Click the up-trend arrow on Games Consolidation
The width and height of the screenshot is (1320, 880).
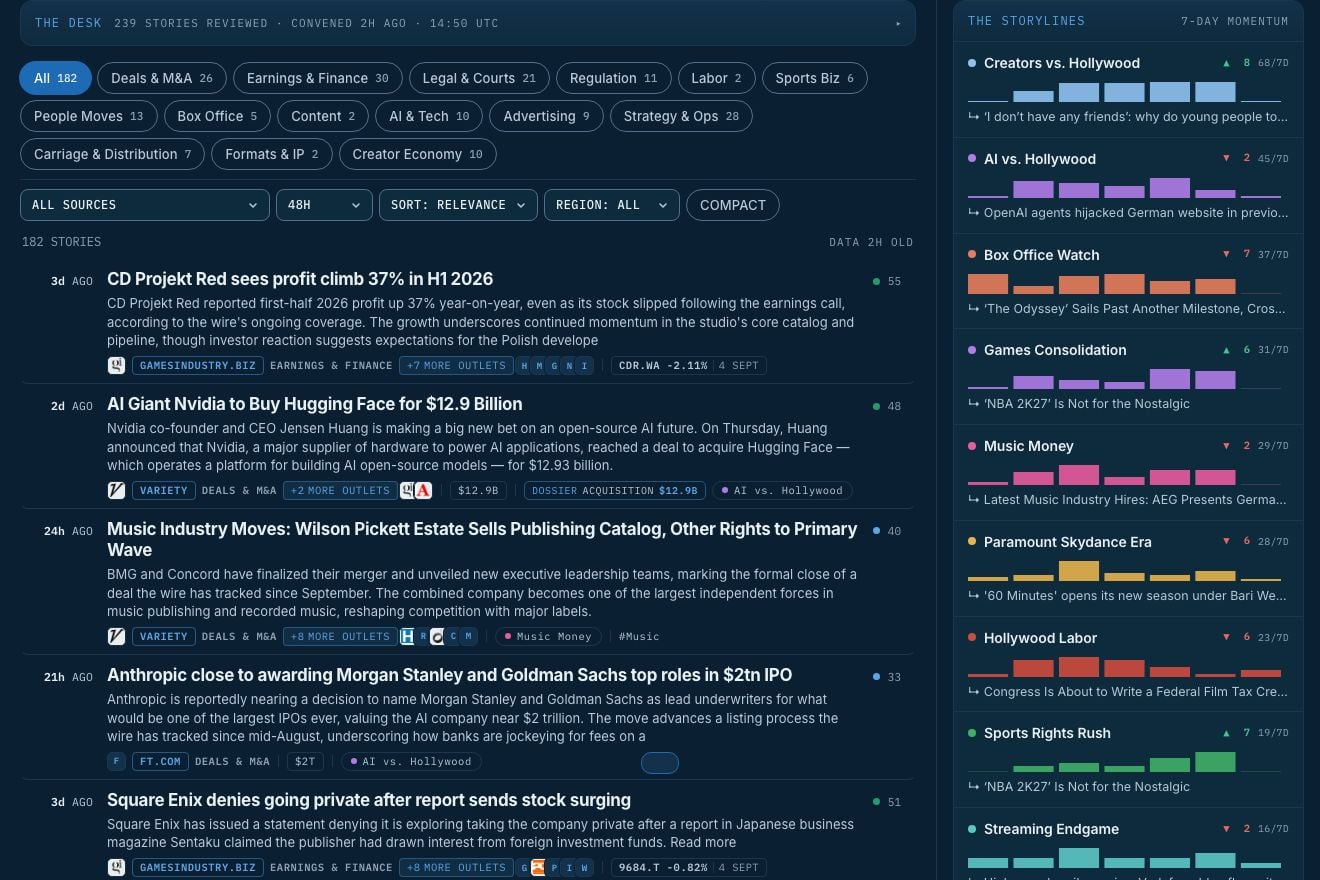tap(1226, 350)
